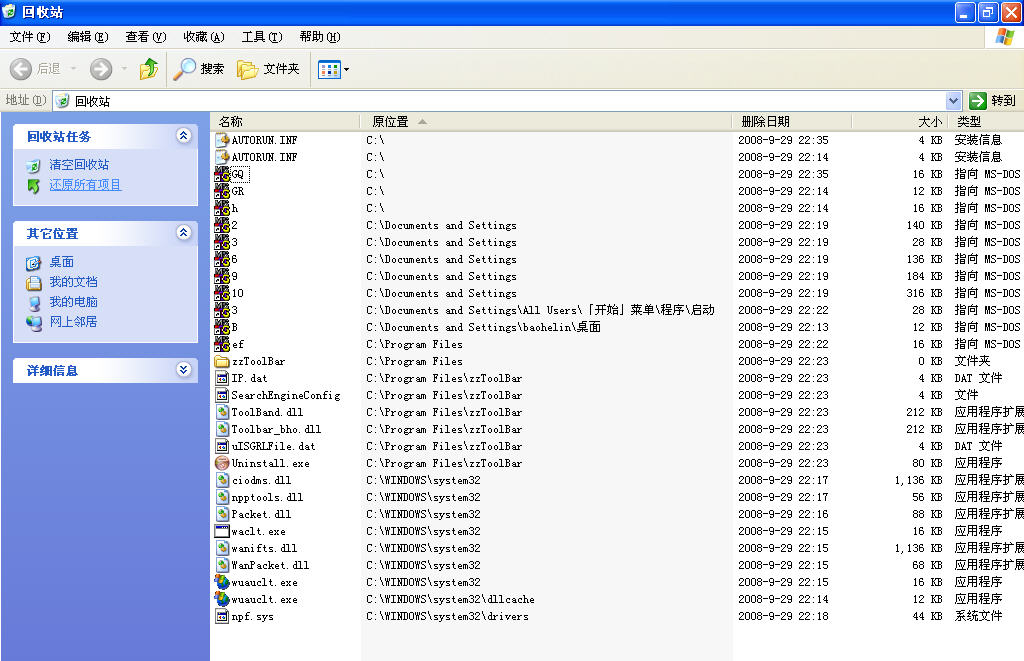The width and height of the screenshot is (1024, 661).
Task: Click the 还原所有项目 link
Action: 85,185
